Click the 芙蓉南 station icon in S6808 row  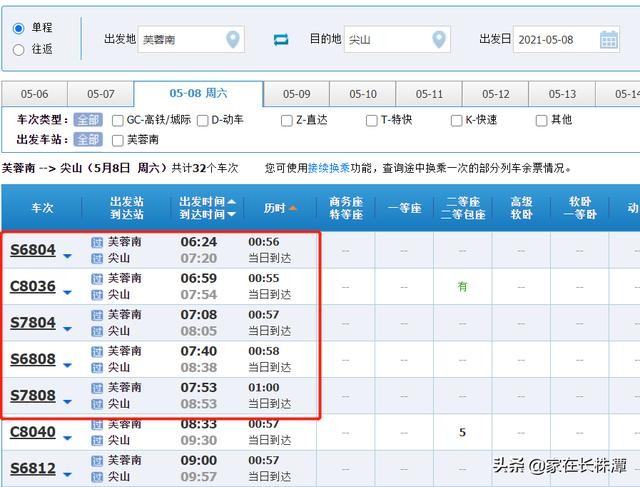97,351
